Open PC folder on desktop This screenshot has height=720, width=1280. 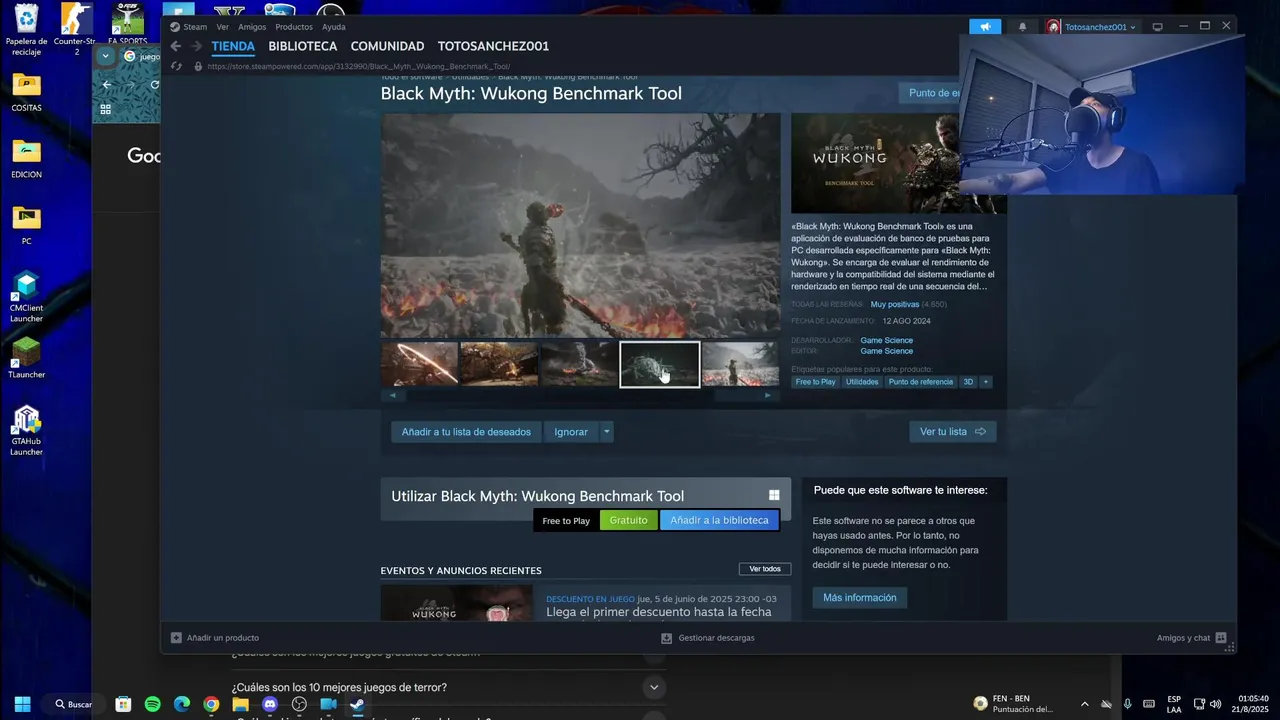(26, 225)
